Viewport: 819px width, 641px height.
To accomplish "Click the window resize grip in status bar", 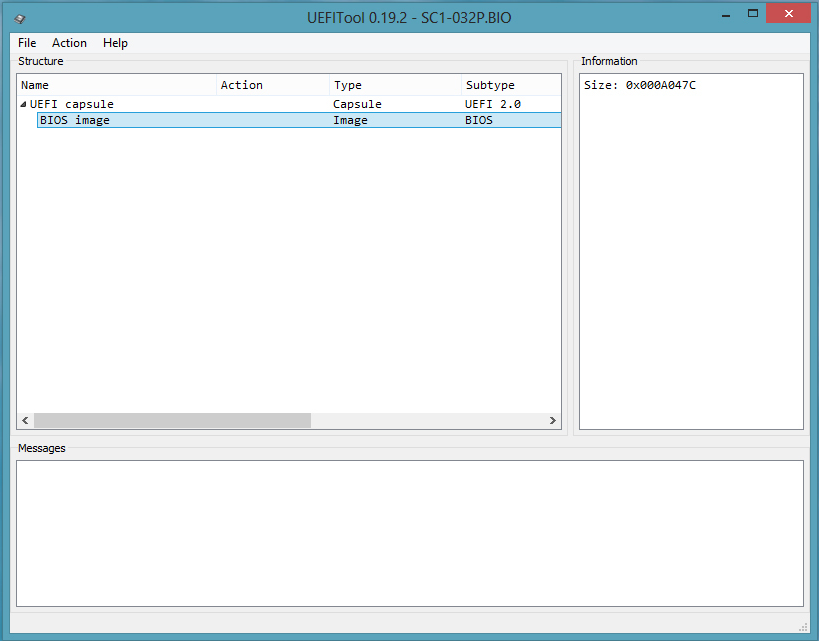I will click(803, 627).
